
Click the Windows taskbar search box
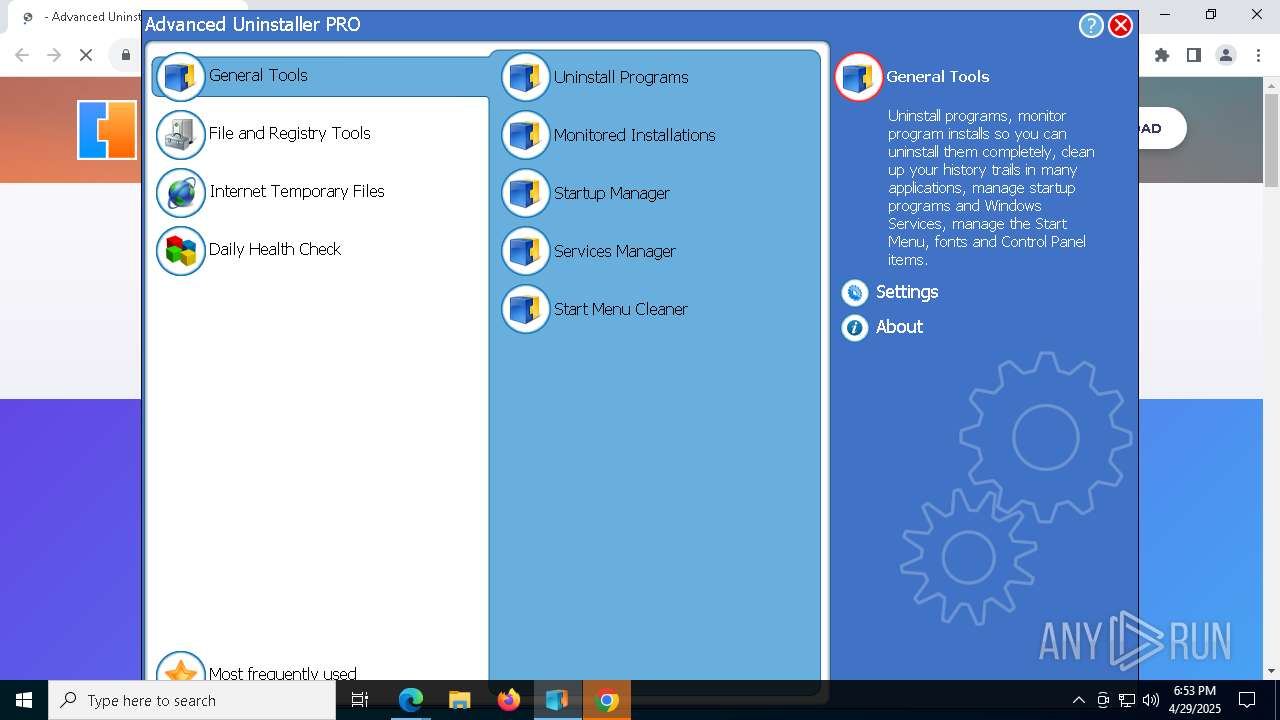click(192, 700)
